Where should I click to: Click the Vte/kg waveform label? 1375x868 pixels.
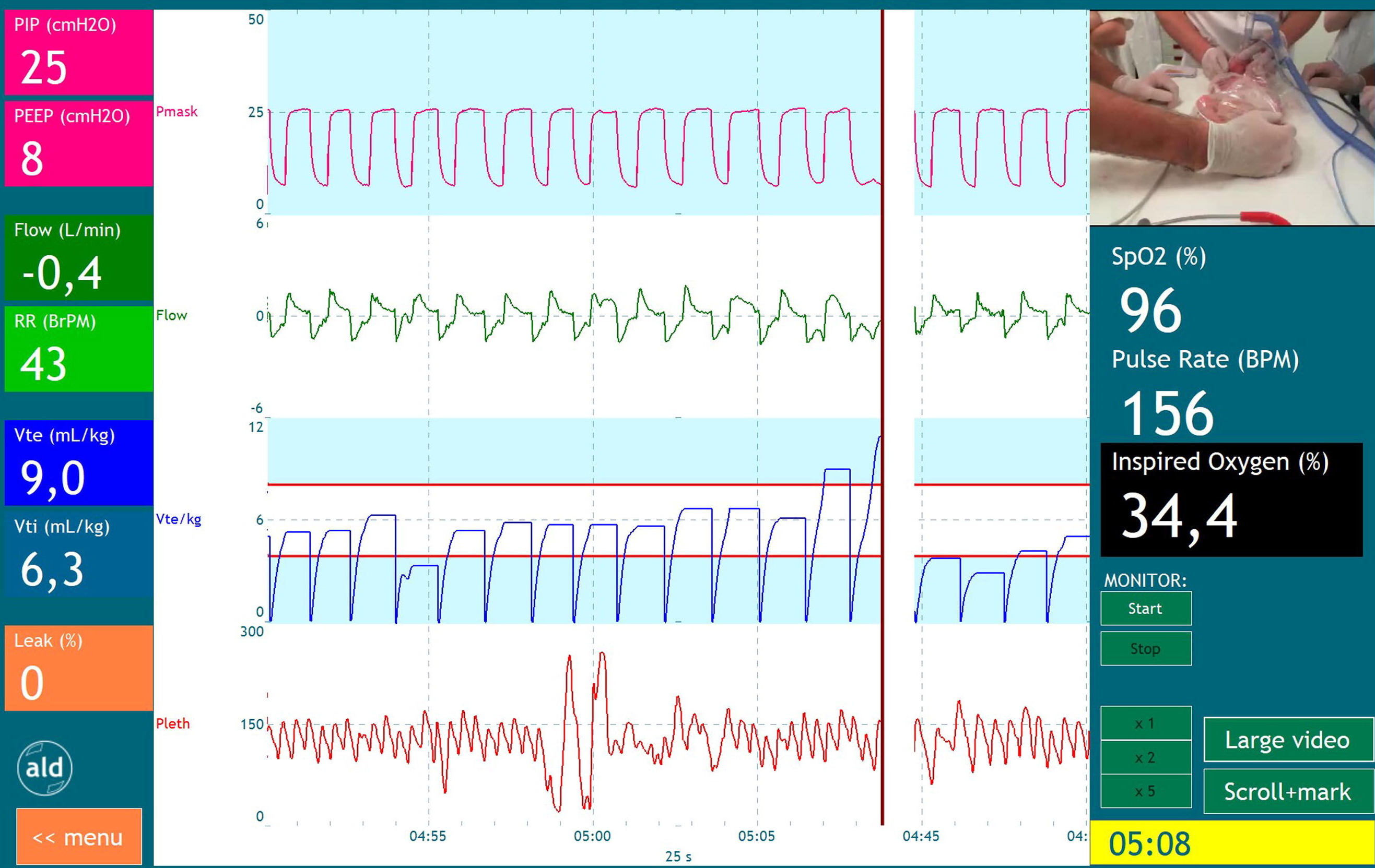(178, 519)
